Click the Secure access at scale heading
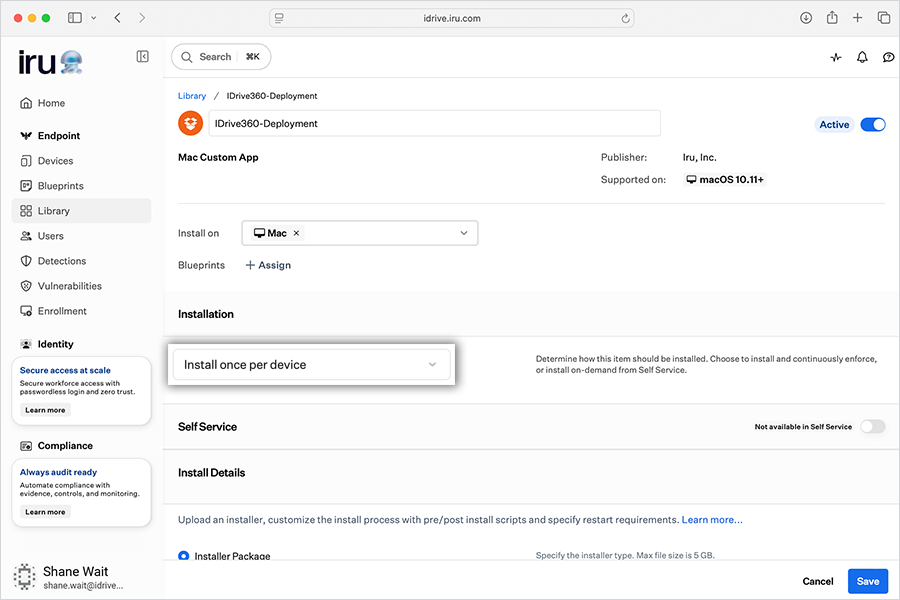Image resolution: width=900 pixels, height=600 pixels. pos(65,370)
